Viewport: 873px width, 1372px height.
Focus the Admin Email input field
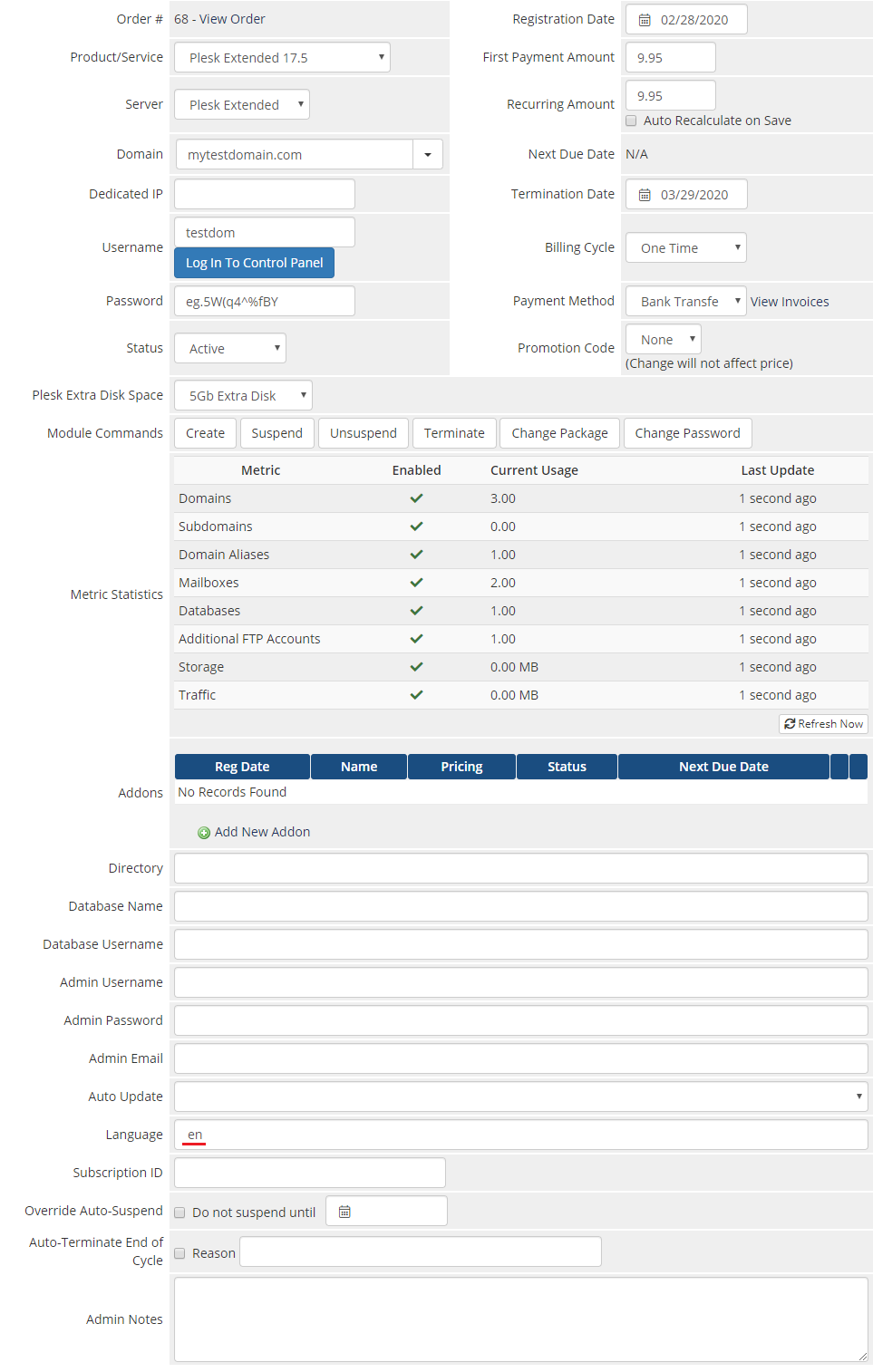coord(521,1058)
